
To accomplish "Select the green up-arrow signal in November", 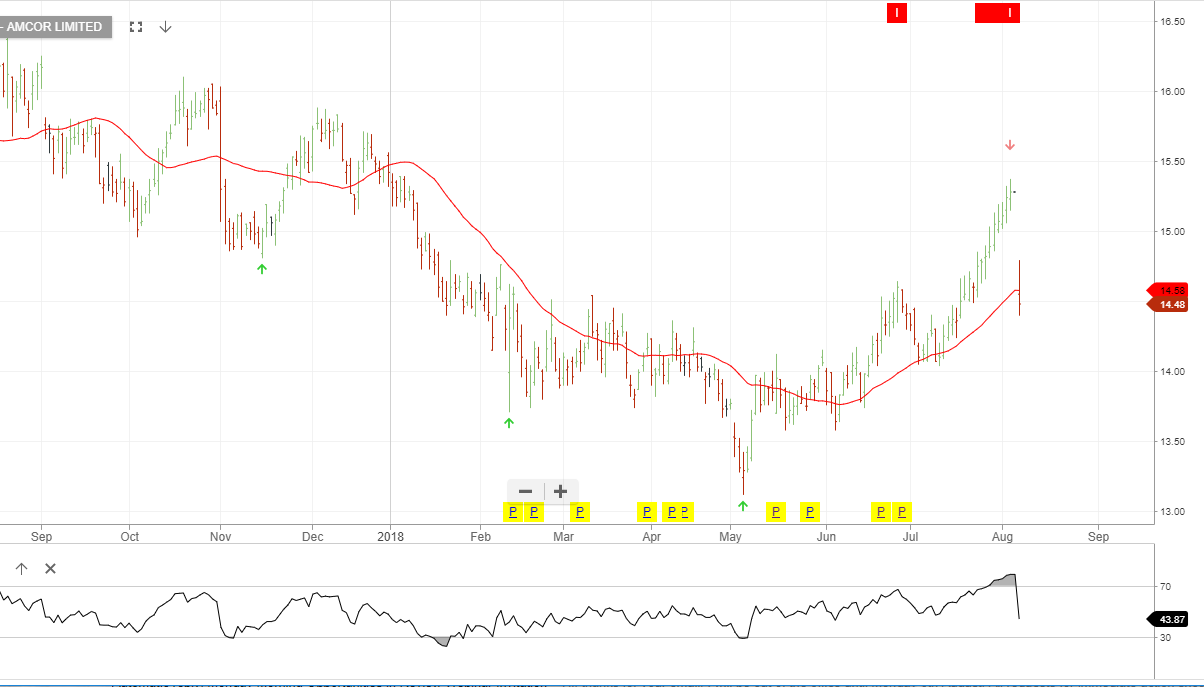I will click(262, 268).
